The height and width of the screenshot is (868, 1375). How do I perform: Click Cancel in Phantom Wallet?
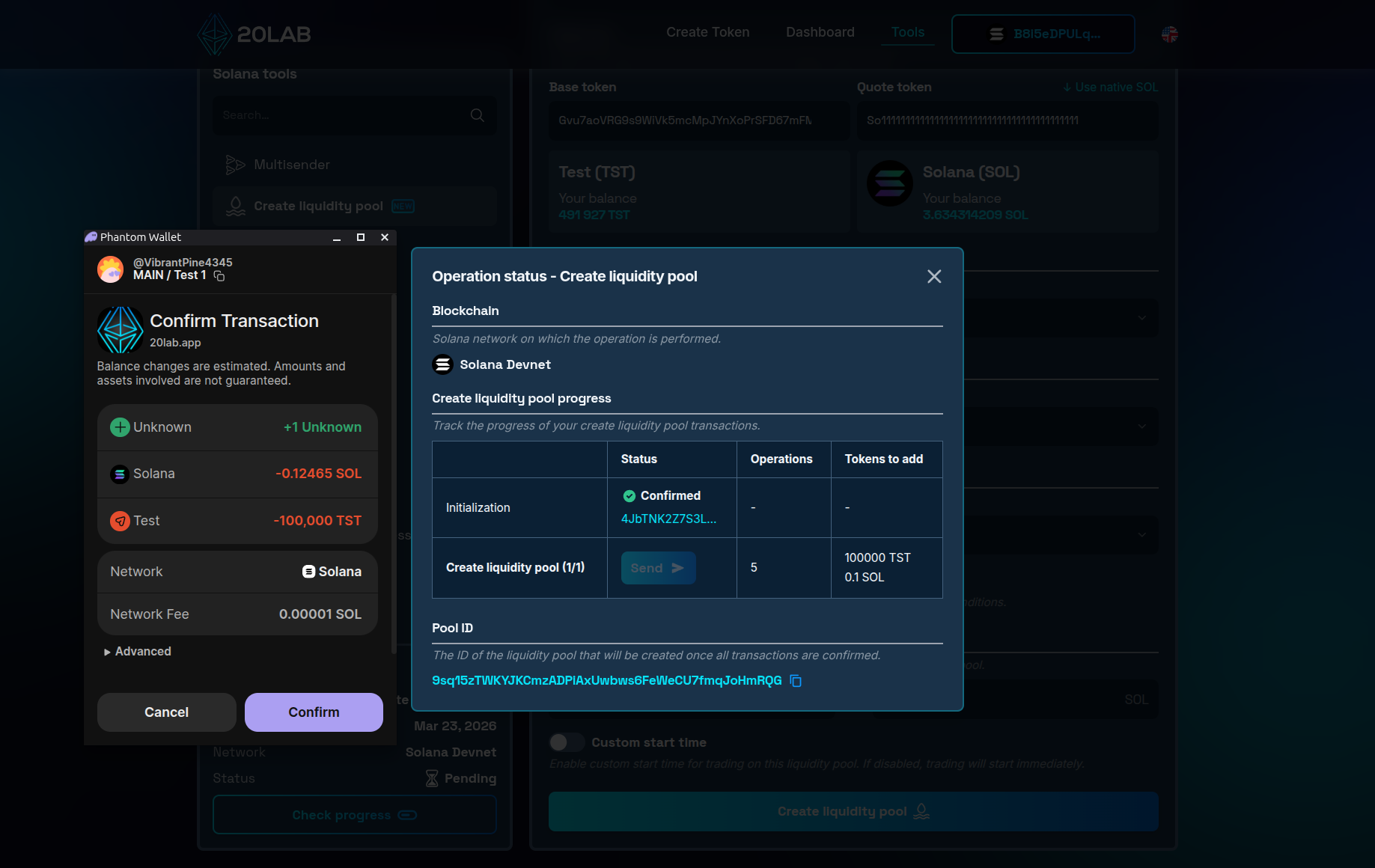click(167, 712)
